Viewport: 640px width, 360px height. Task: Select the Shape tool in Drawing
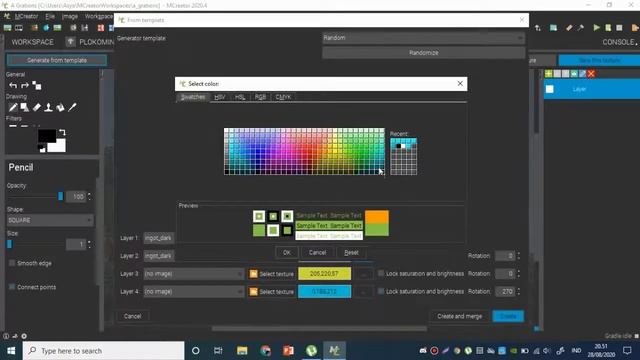[24, 107]
